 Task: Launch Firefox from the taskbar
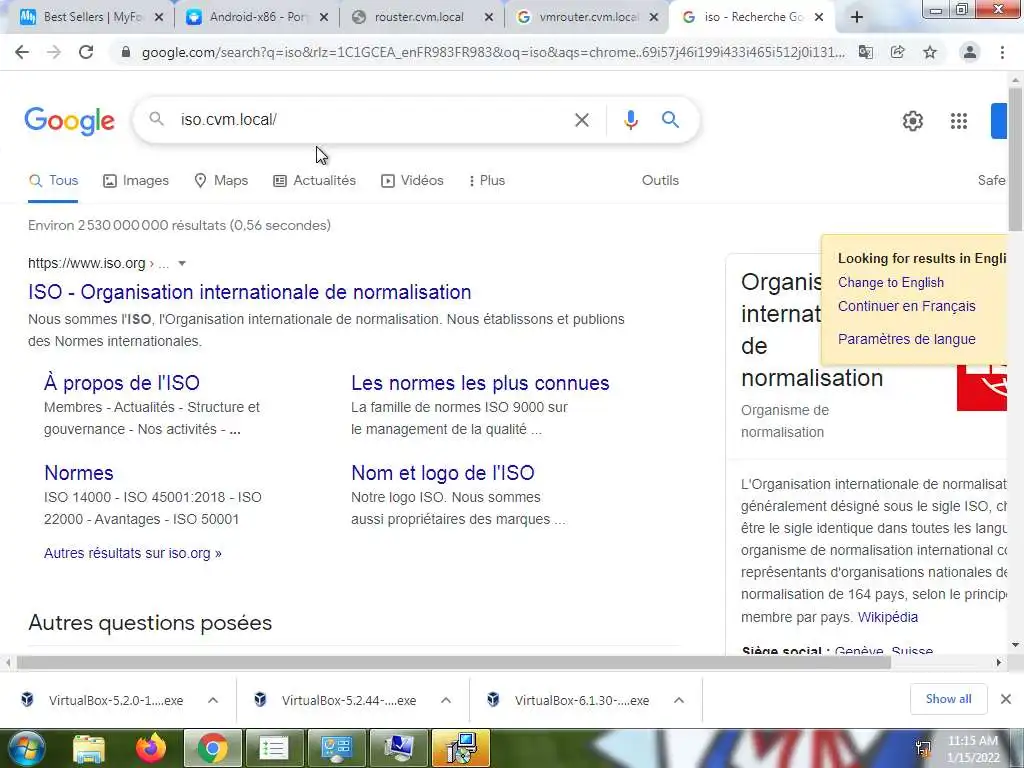151,748
